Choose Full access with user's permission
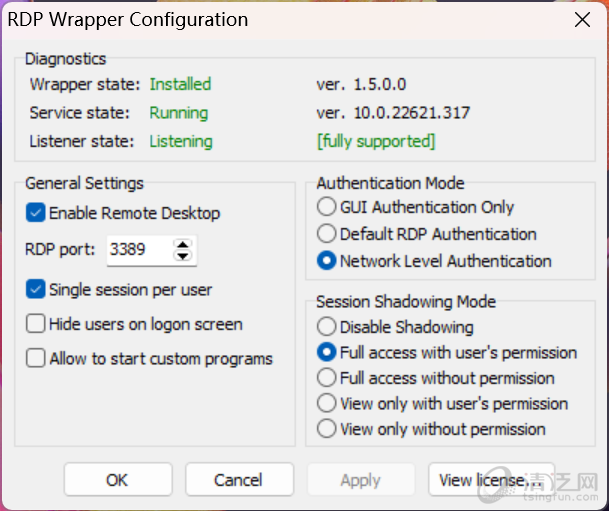Image resolution: width=609 pixels, height=511 pixels. click(x=326, y=353)
